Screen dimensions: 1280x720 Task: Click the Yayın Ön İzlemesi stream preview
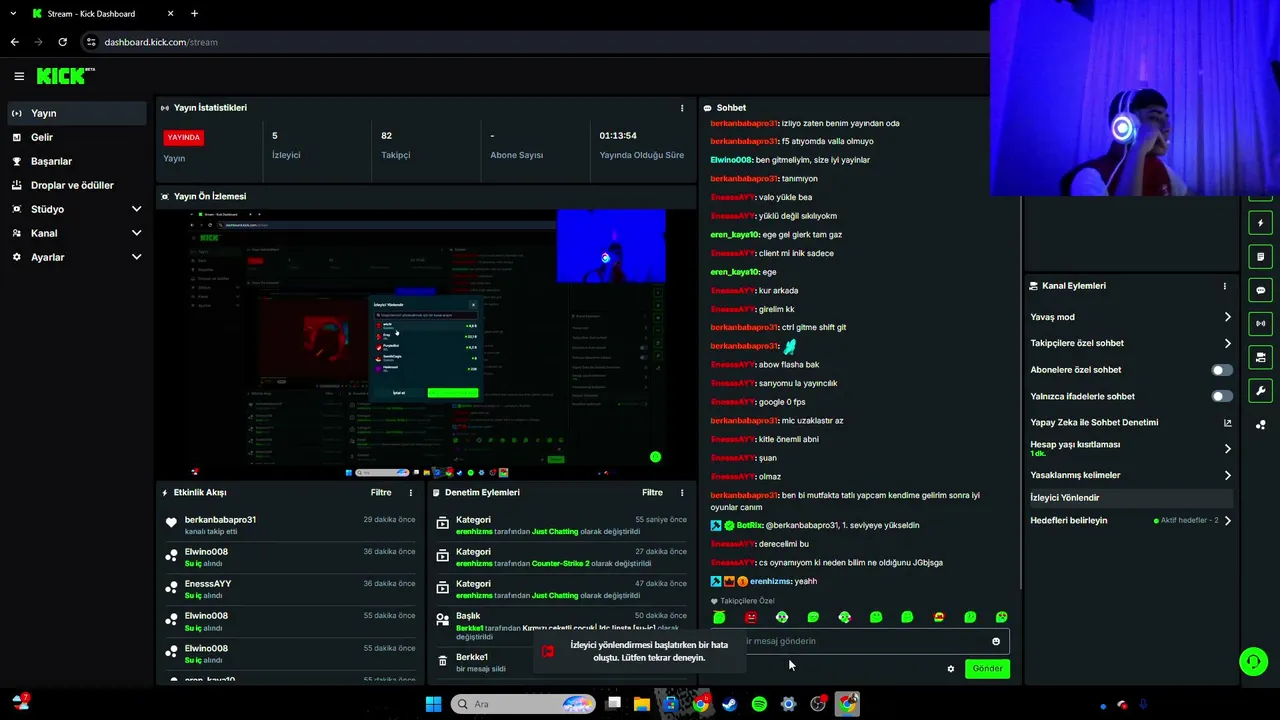426,343
